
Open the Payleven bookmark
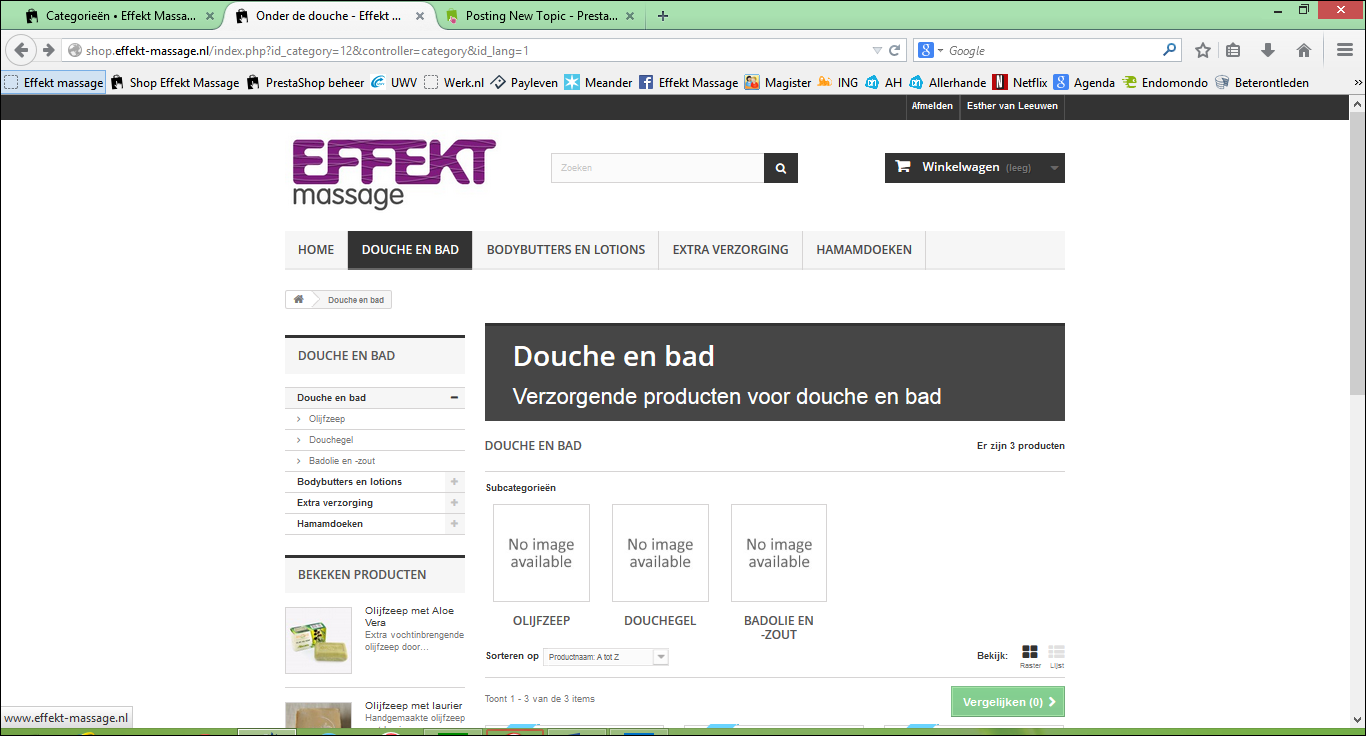click(523, 83)
